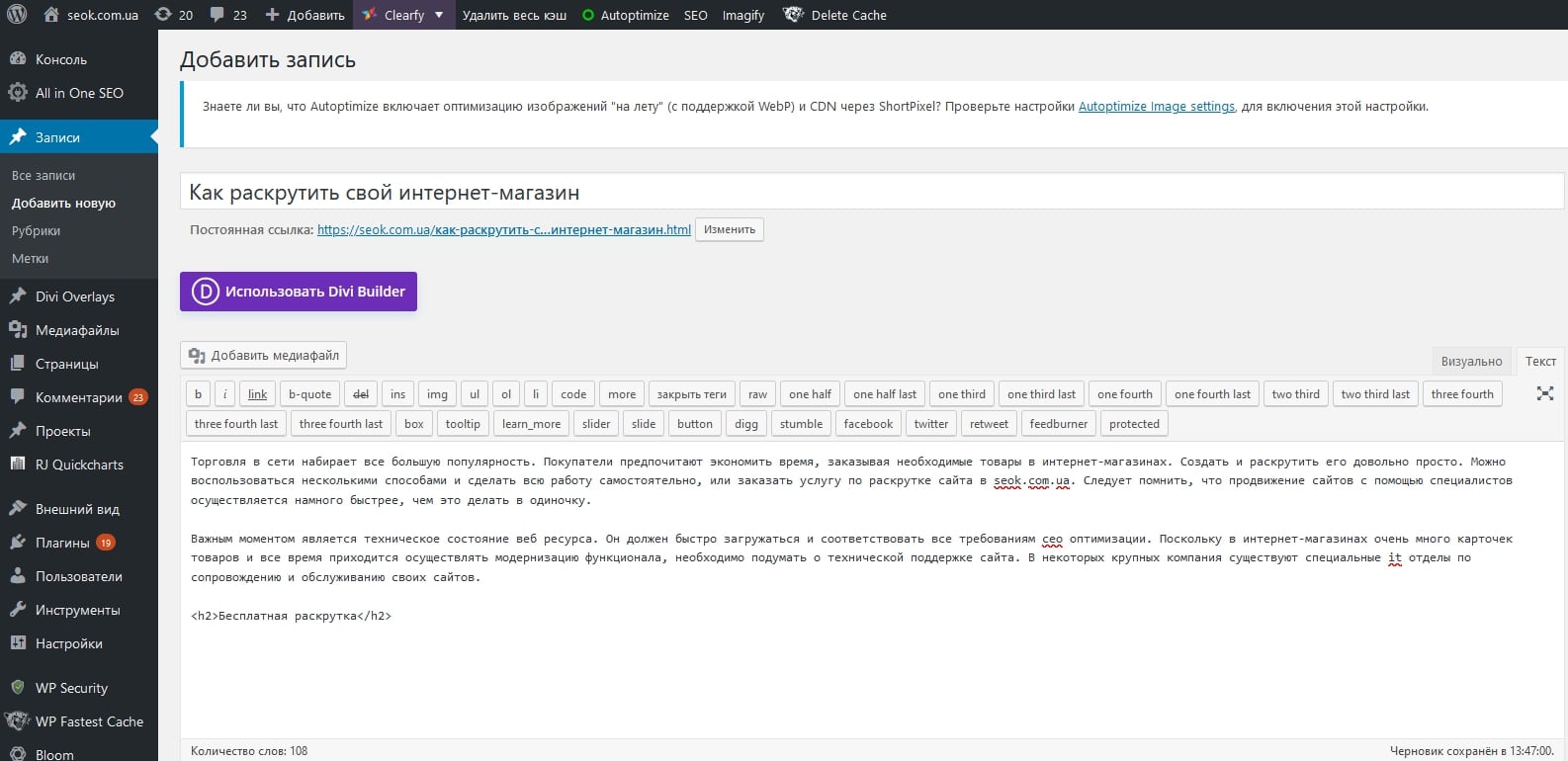Click the post title input field
This screenshot has width=1568, height=761.
coord(872,192)
